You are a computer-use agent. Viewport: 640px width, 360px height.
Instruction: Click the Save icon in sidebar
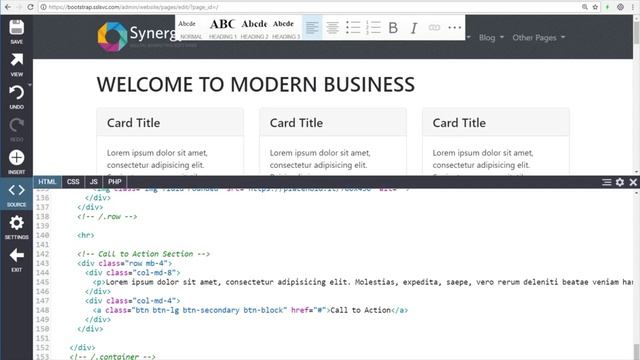[16, 32]
